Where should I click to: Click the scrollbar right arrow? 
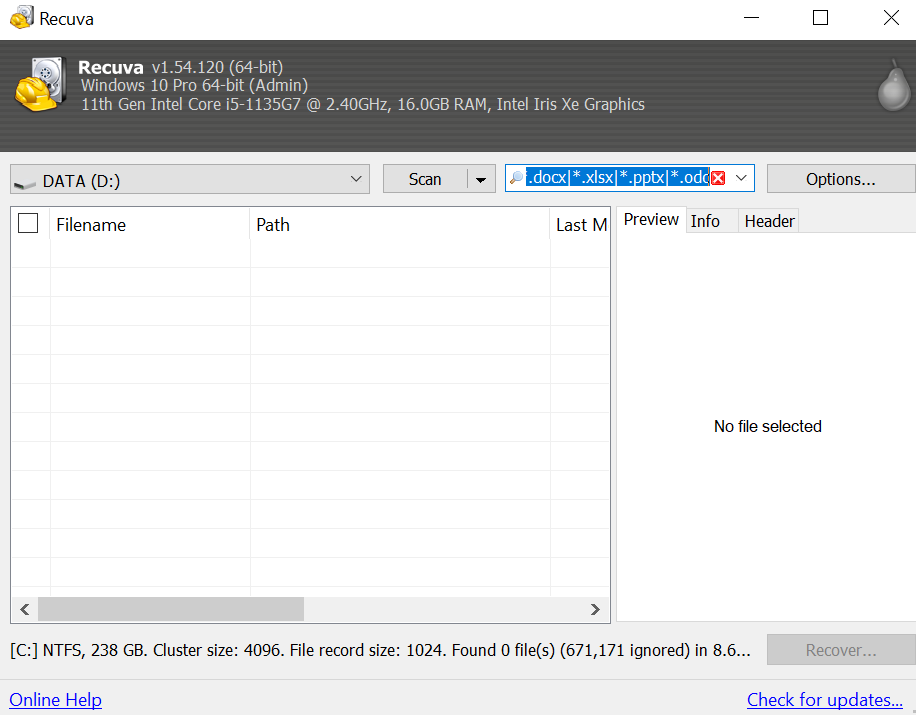[x=595, y=609]
